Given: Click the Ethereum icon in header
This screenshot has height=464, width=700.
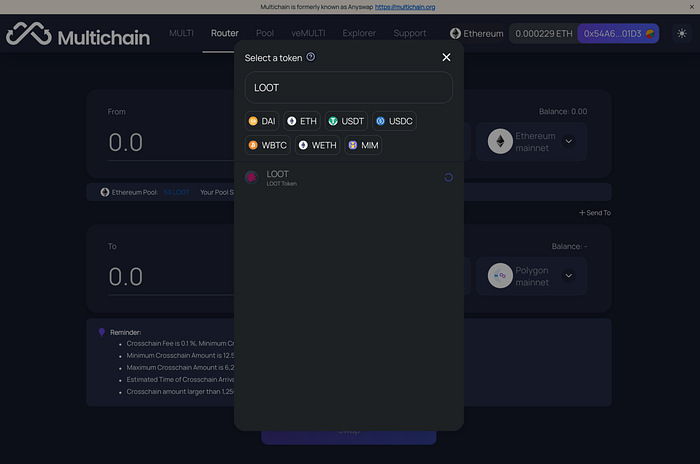Looking at the screenshot, I should pyautogui.click(x=455, y=33).
